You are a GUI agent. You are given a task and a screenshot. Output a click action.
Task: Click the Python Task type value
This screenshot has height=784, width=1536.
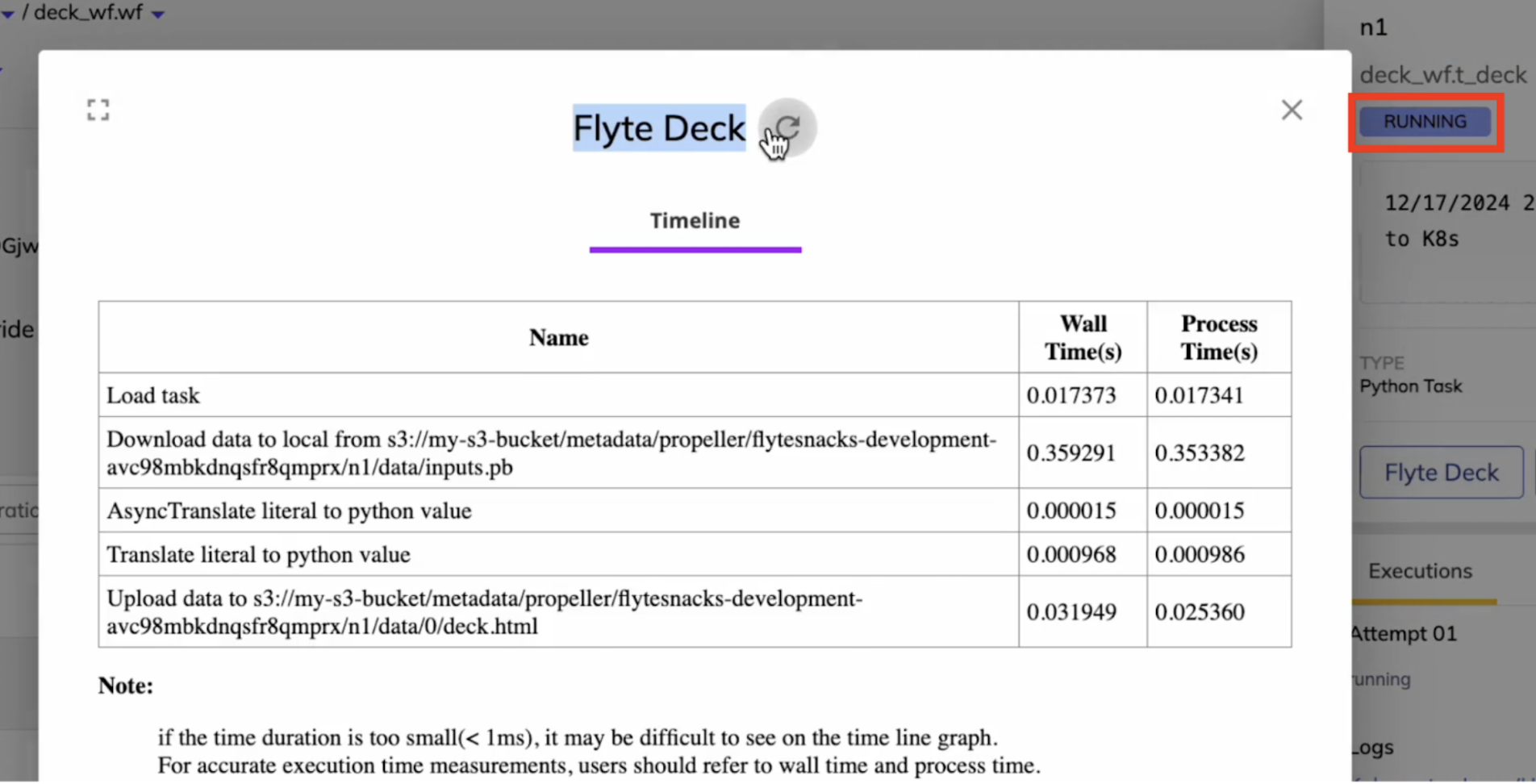point(1411,386)
